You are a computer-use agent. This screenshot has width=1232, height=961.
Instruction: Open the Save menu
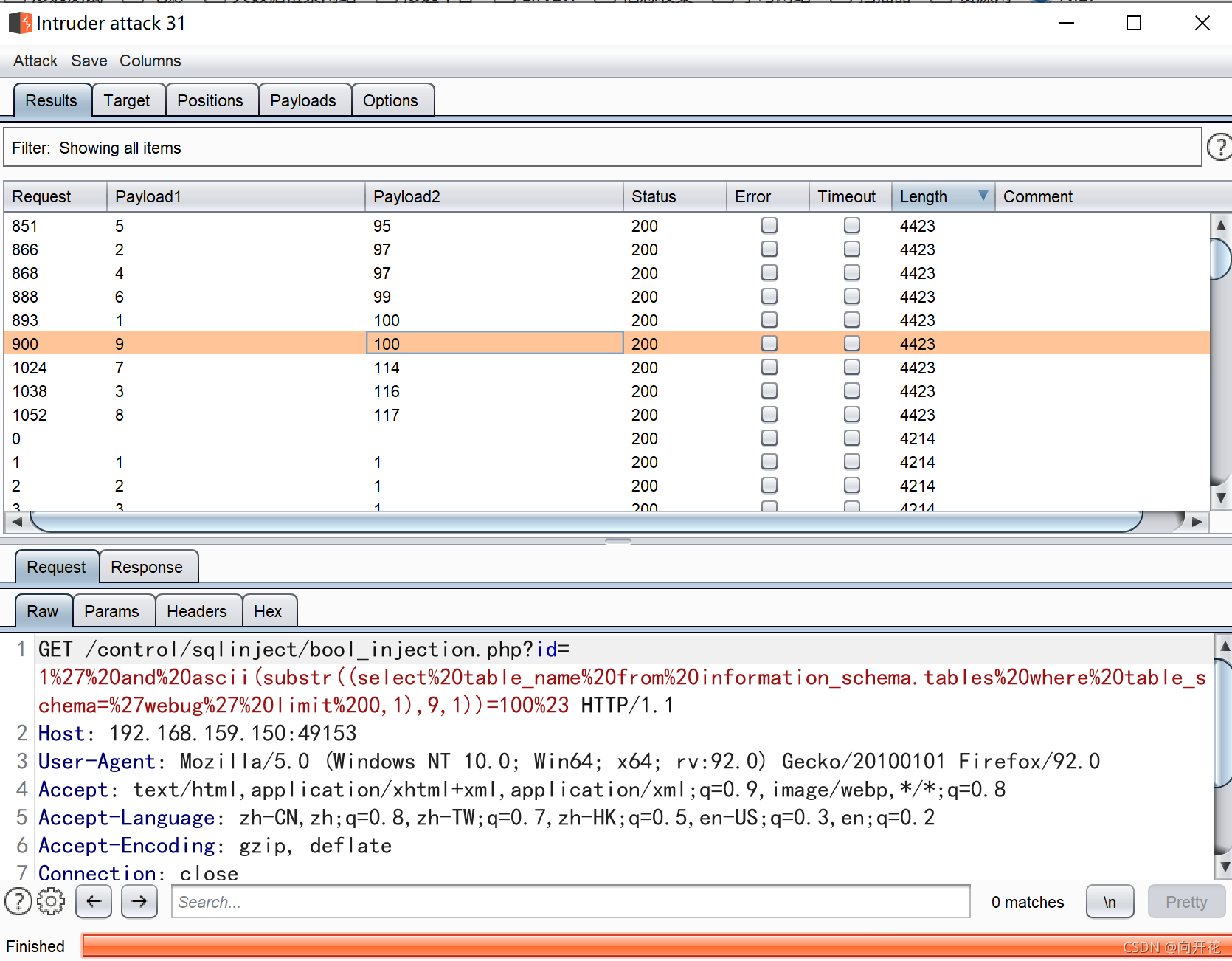(x=89, y=61)
